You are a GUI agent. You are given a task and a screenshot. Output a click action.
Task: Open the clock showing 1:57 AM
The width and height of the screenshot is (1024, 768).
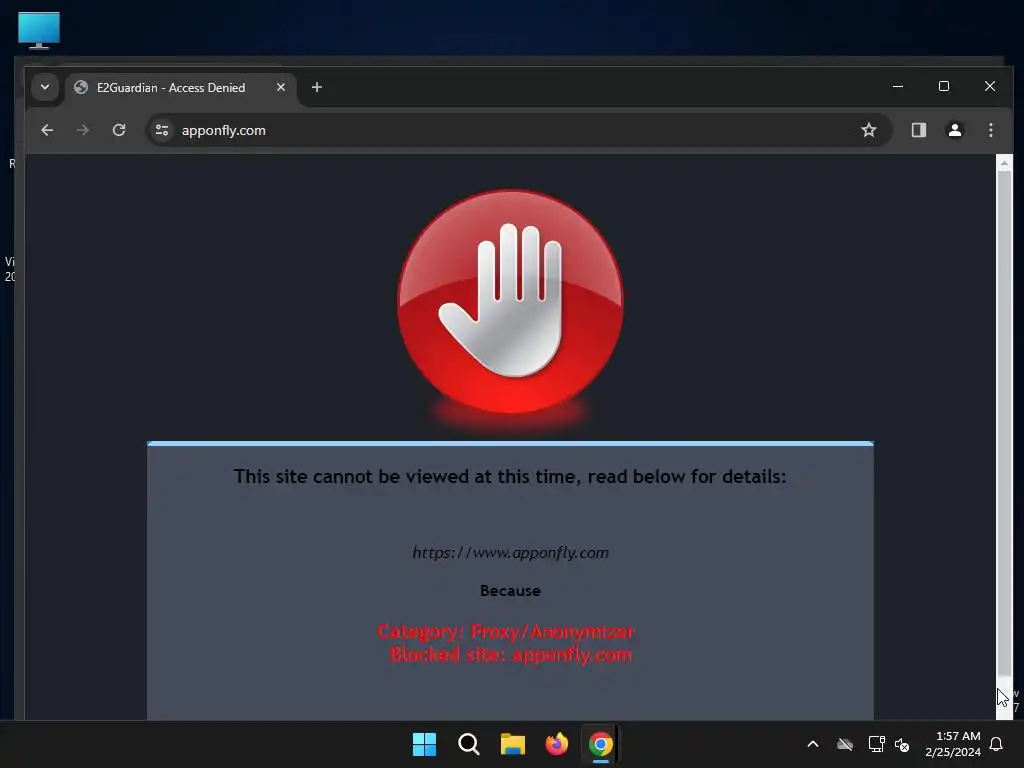953,744
